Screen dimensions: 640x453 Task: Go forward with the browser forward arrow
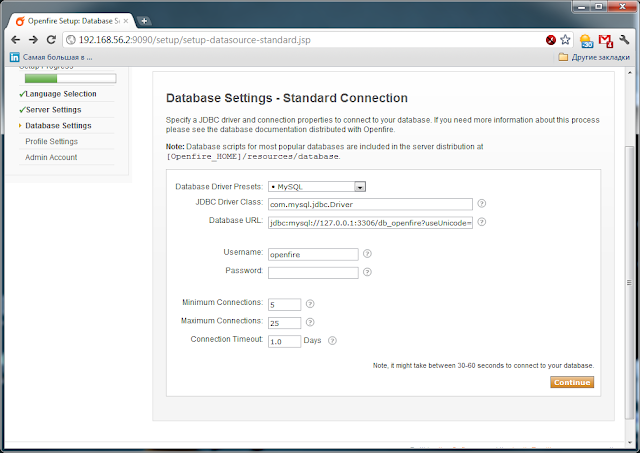pos(33,40)
